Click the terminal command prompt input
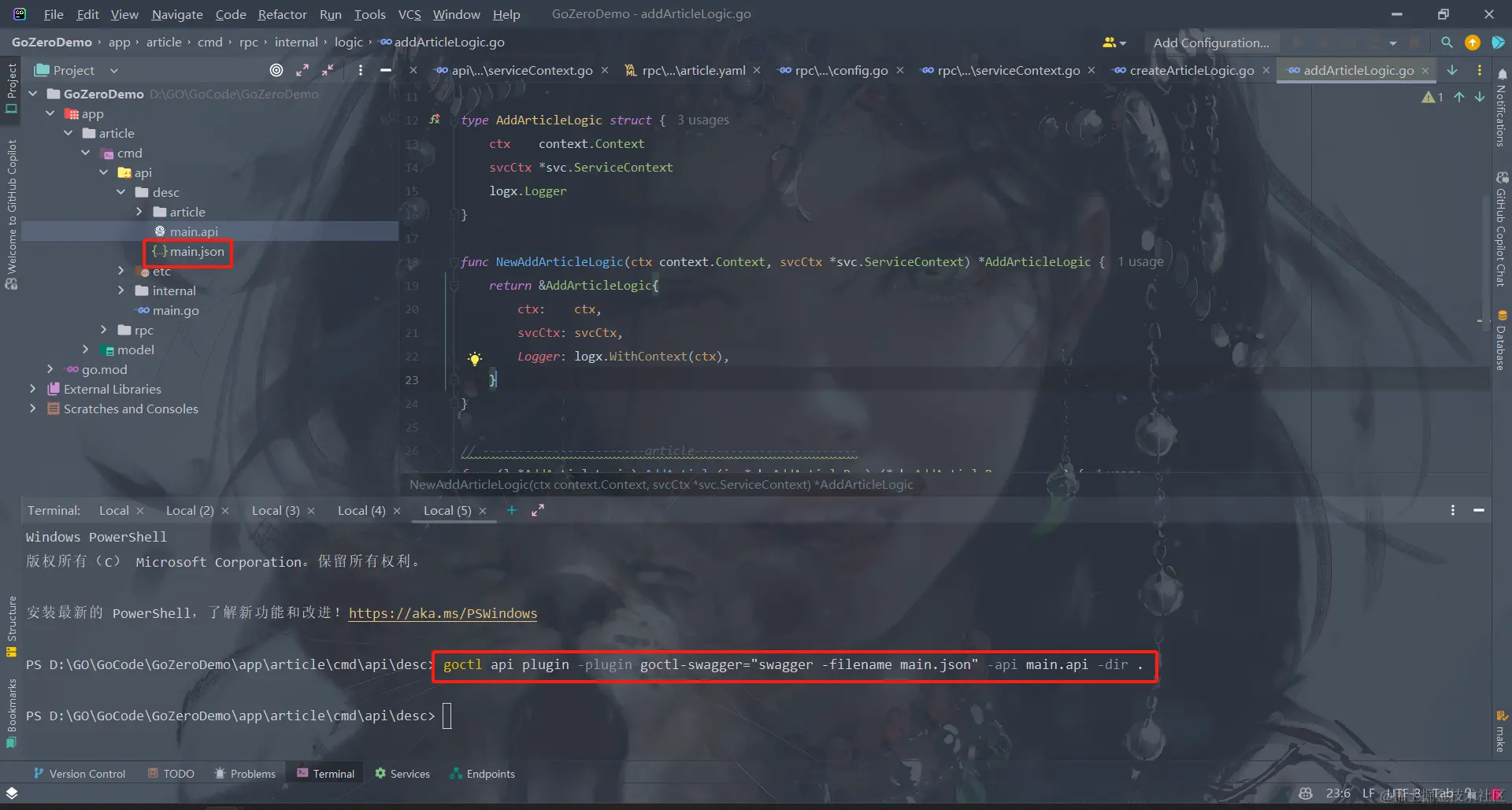 pyautogui.click(x=447, y=716)
